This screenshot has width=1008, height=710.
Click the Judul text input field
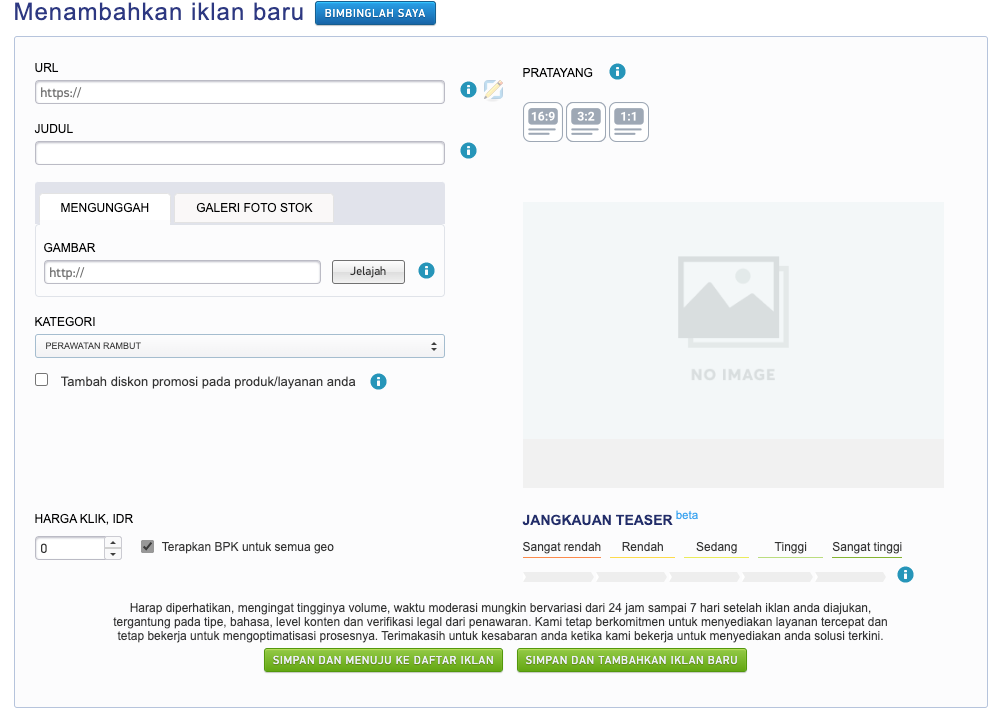coord(240,153)
